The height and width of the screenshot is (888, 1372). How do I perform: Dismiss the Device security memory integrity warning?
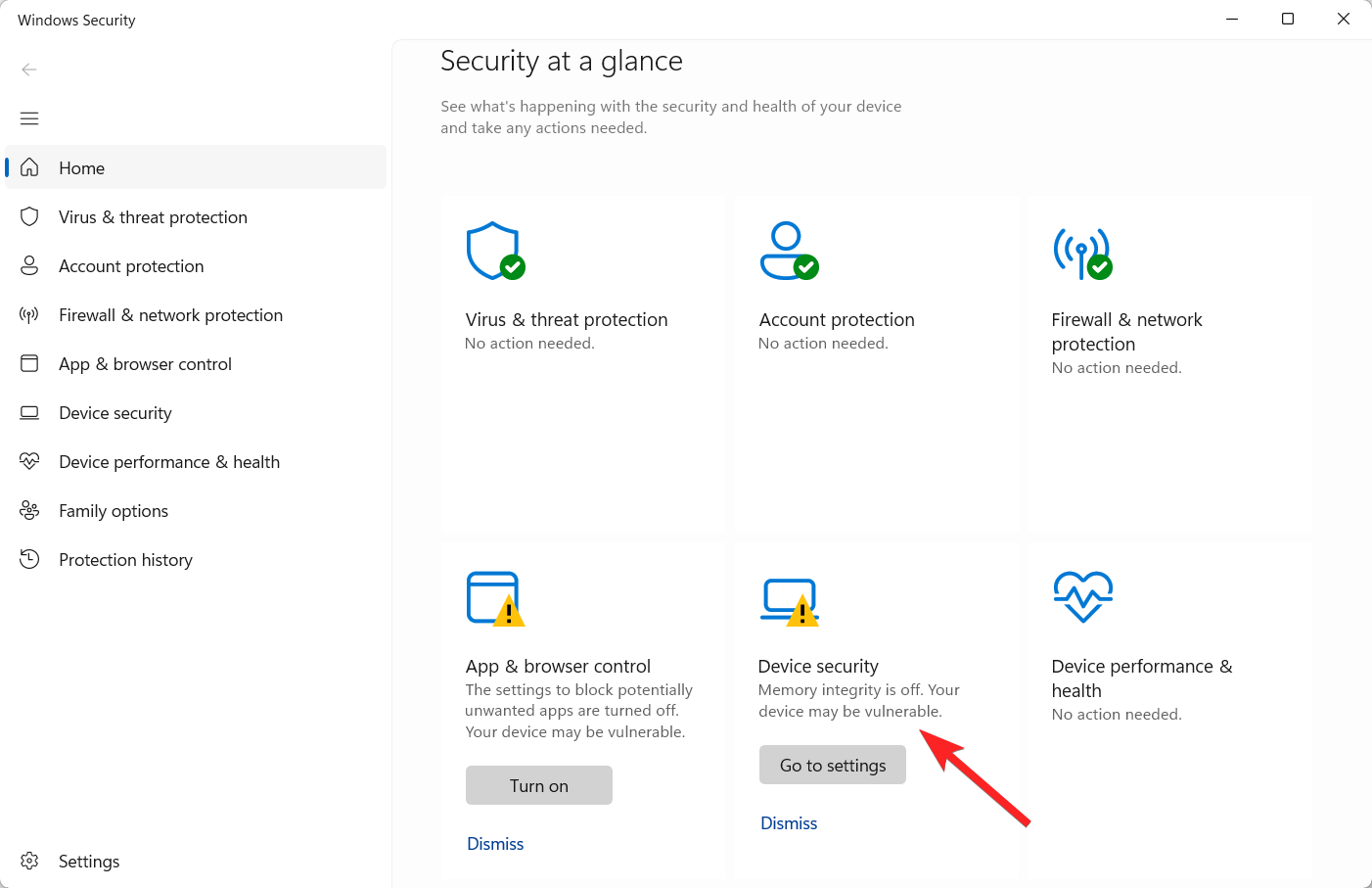tap(789, 822)
